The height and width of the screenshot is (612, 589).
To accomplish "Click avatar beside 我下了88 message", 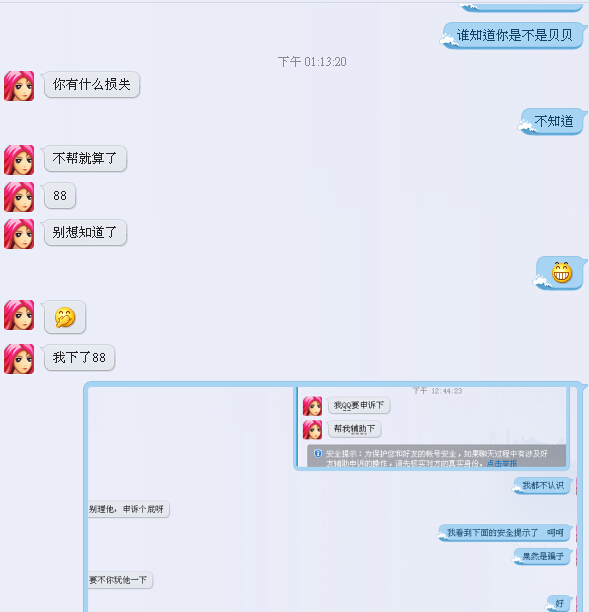I will pyautogui.click(x=19, y=359).
